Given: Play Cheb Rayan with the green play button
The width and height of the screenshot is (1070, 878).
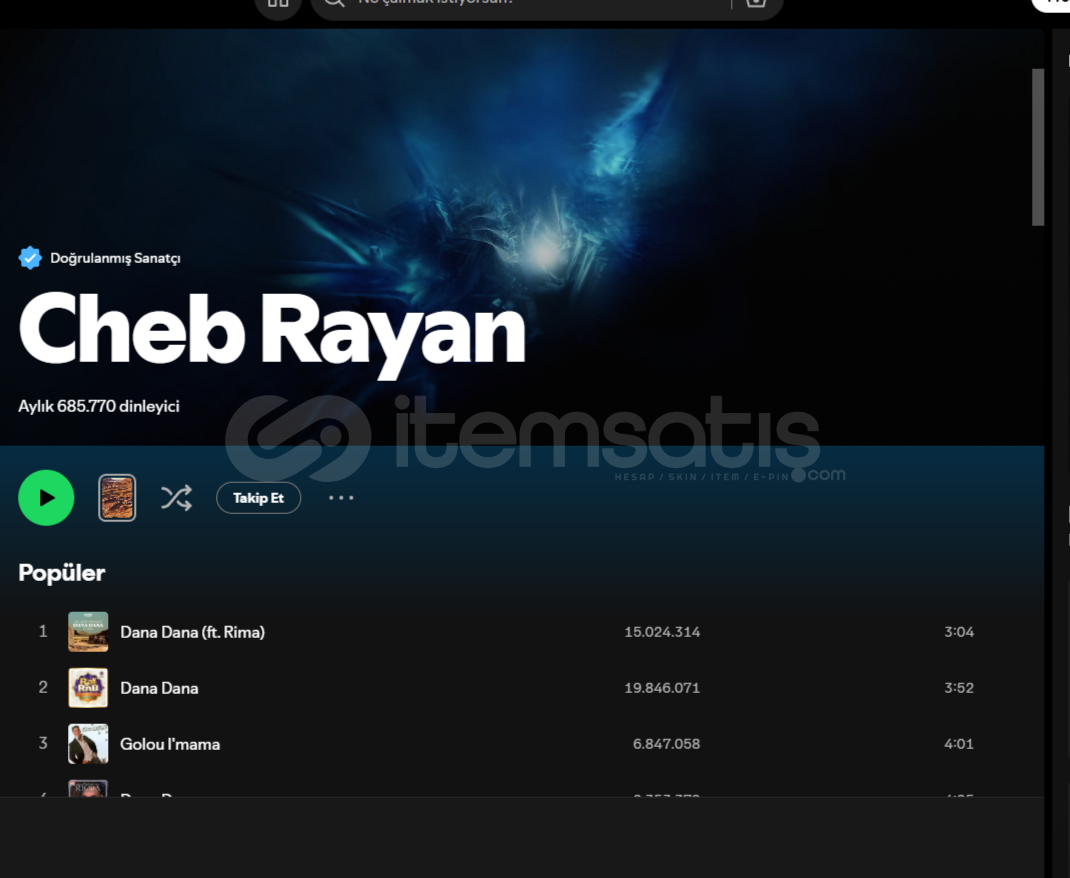Looking at the screenshot, I should click(46, 497).
